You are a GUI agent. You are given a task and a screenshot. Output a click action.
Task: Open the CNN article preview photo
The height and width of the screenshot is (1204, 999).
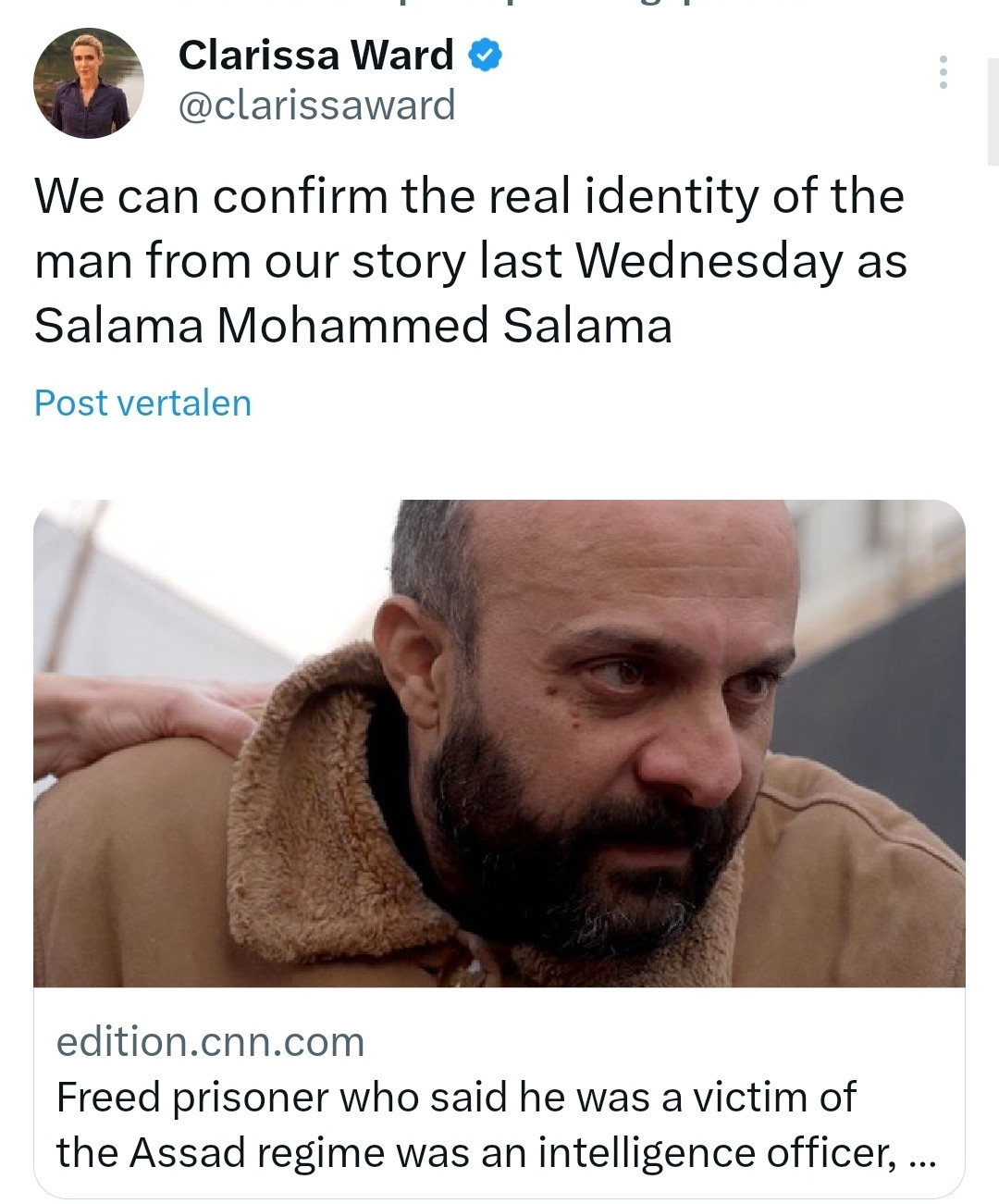coord(499,742)
